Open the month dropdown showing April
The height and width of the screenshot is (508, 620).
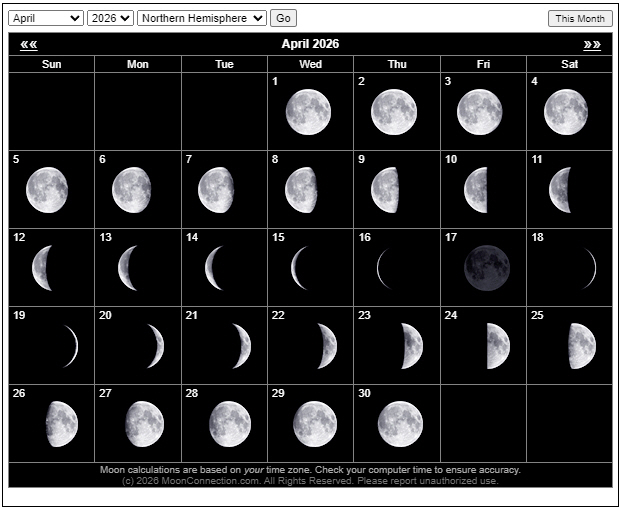(46, 18)
